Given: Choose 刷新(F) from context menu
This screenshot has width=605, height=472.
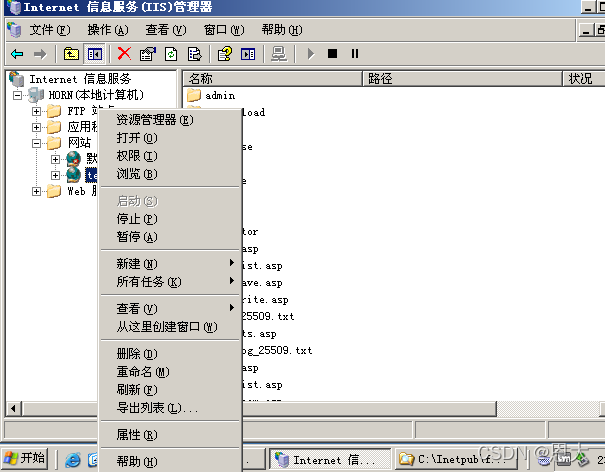Looking at the screenshot, I should pos(170,389).
